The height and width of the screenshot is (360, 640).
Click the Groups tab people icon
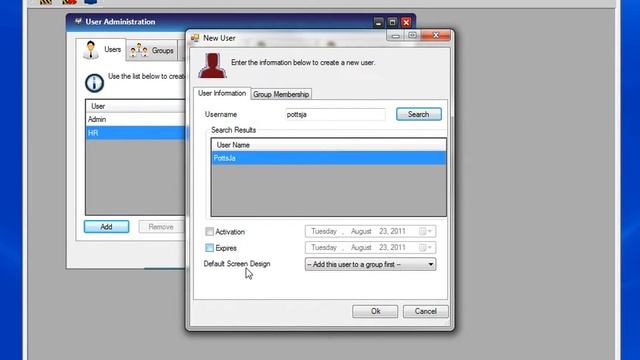point(139,51)
